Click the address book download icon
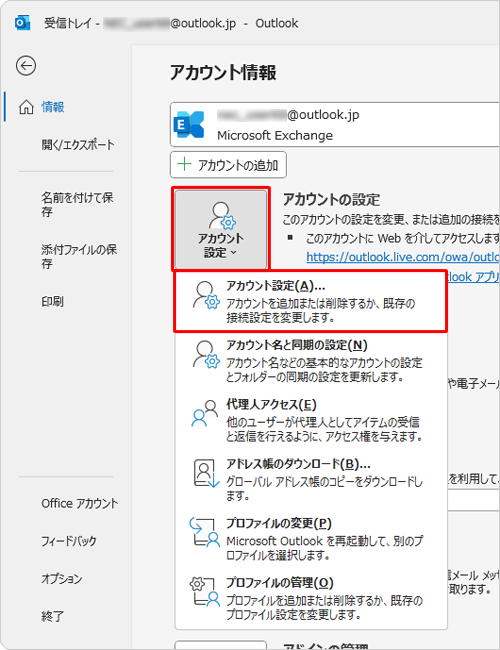The height and width of the screenshot is (650, 500). 206,473
